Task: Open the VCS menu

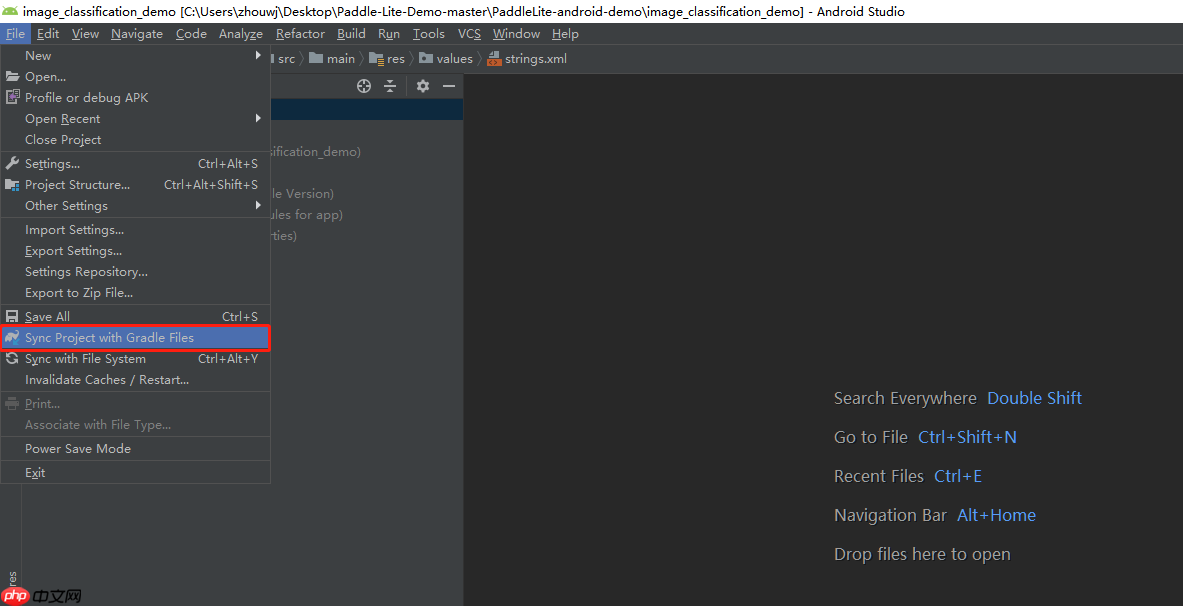Action: 469,34
